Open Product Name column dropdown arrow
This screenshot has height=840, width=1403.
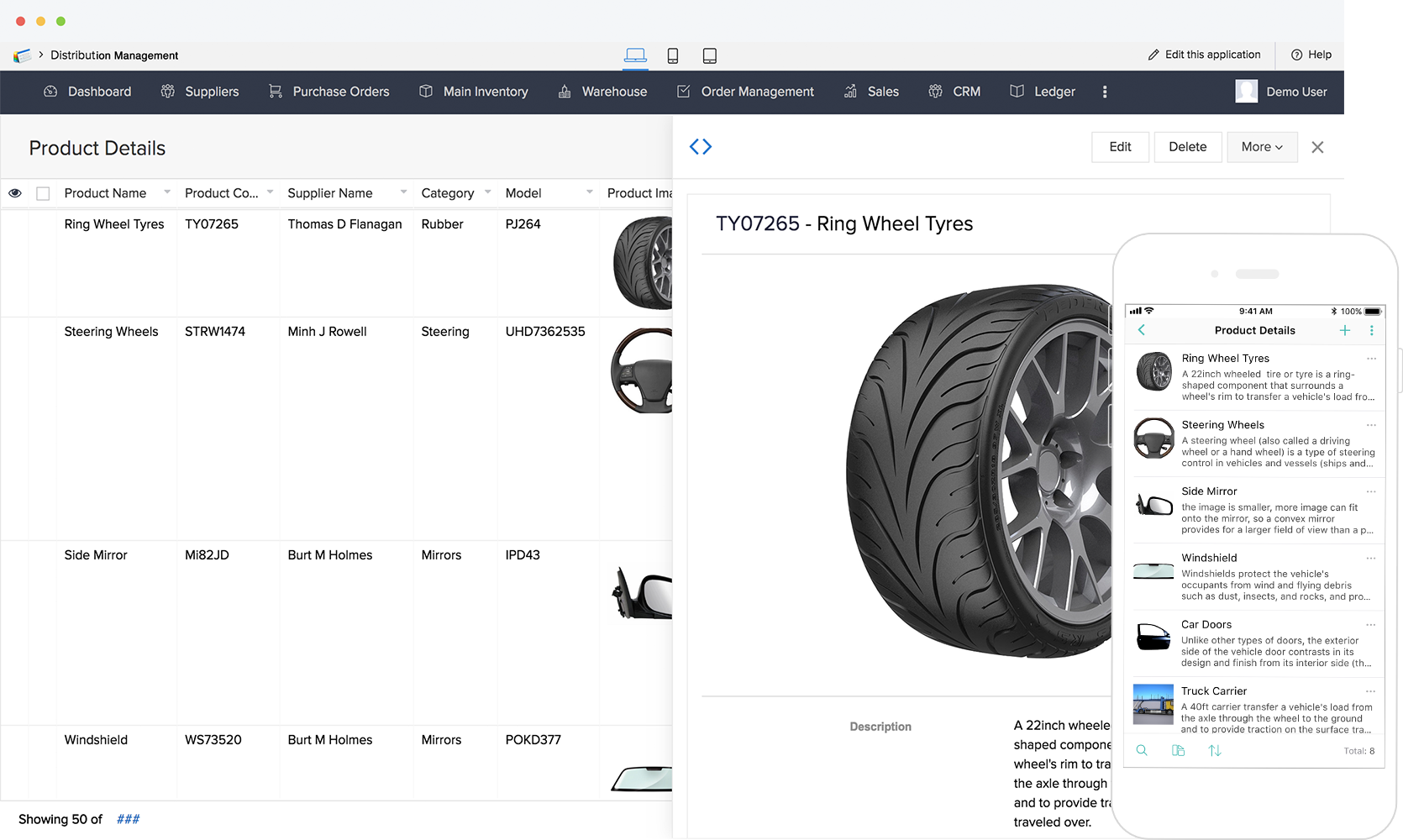(x=167, y=192)
